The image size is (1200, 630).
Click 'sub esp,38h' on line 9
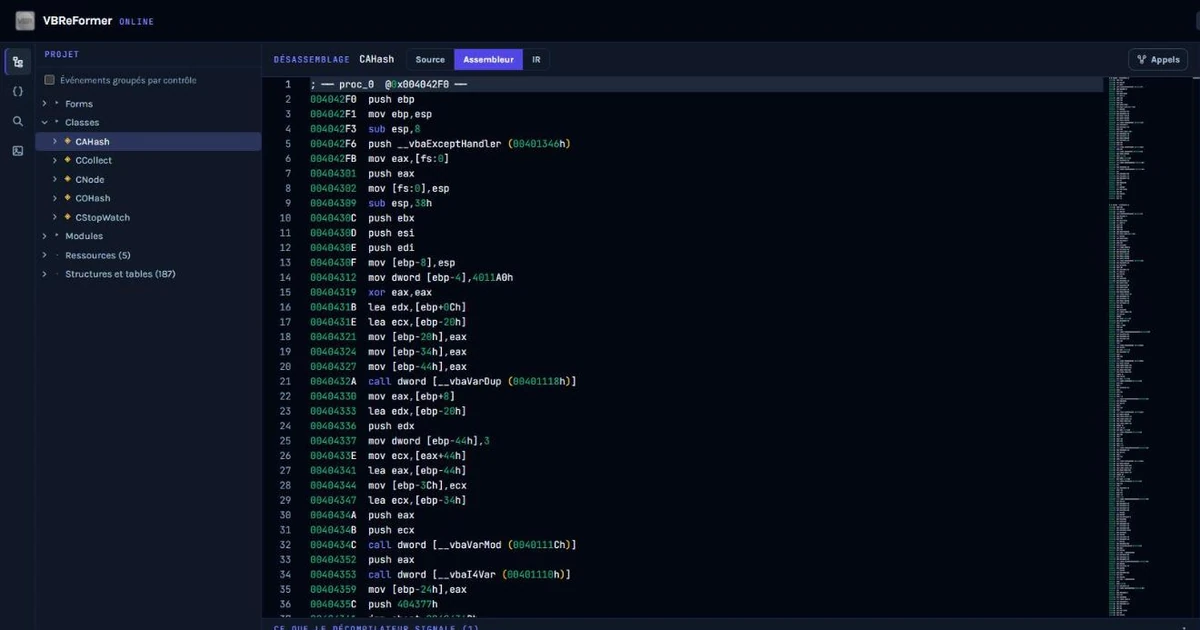400,203
